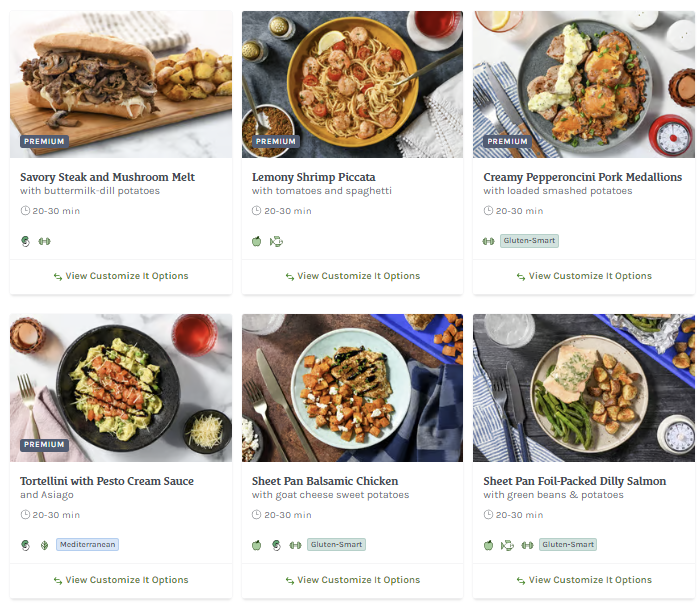Click Premium badge on Tortellini photo
The height and width of the screenshot is (604, 698).
44,445
